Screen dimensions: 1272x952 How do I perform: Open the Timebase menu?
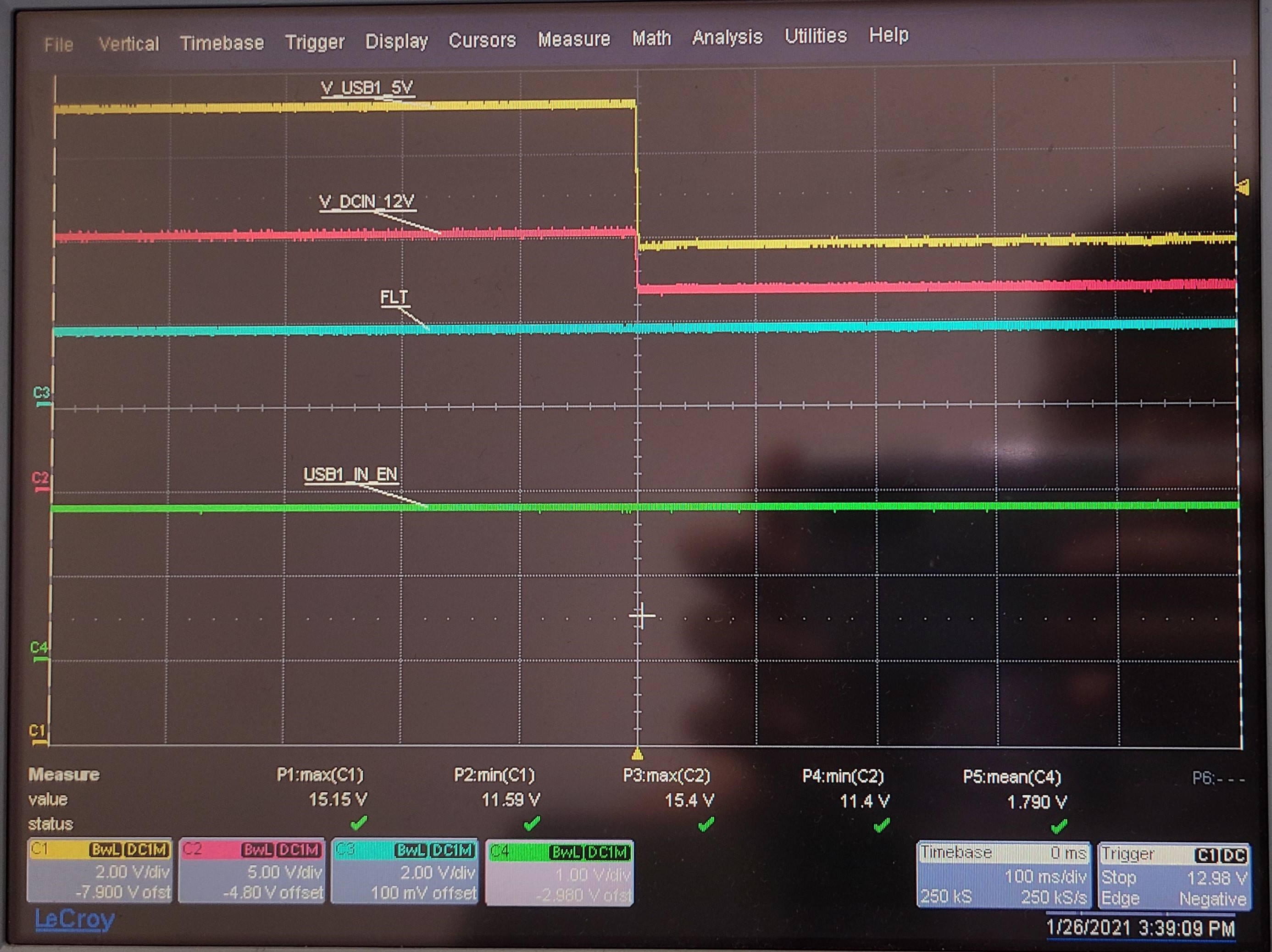click(222, 43)
